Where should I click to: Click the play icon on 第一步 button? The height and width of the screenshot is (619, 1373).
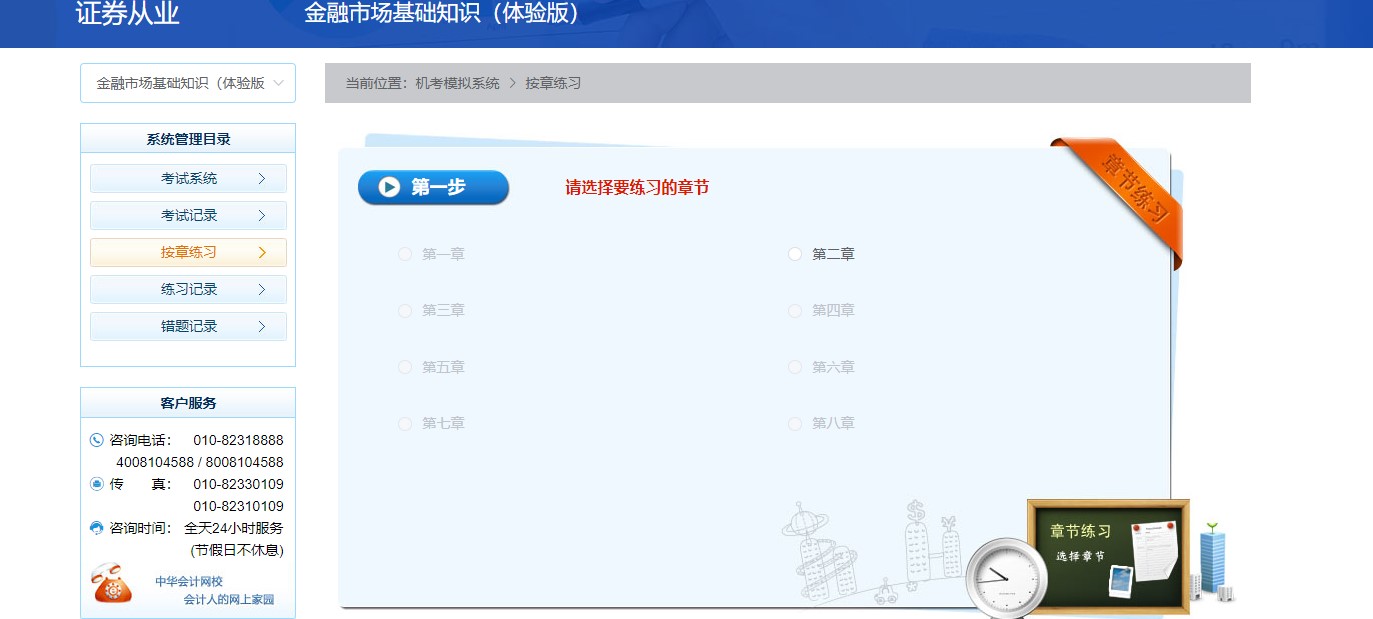click(x=391, y=187)
